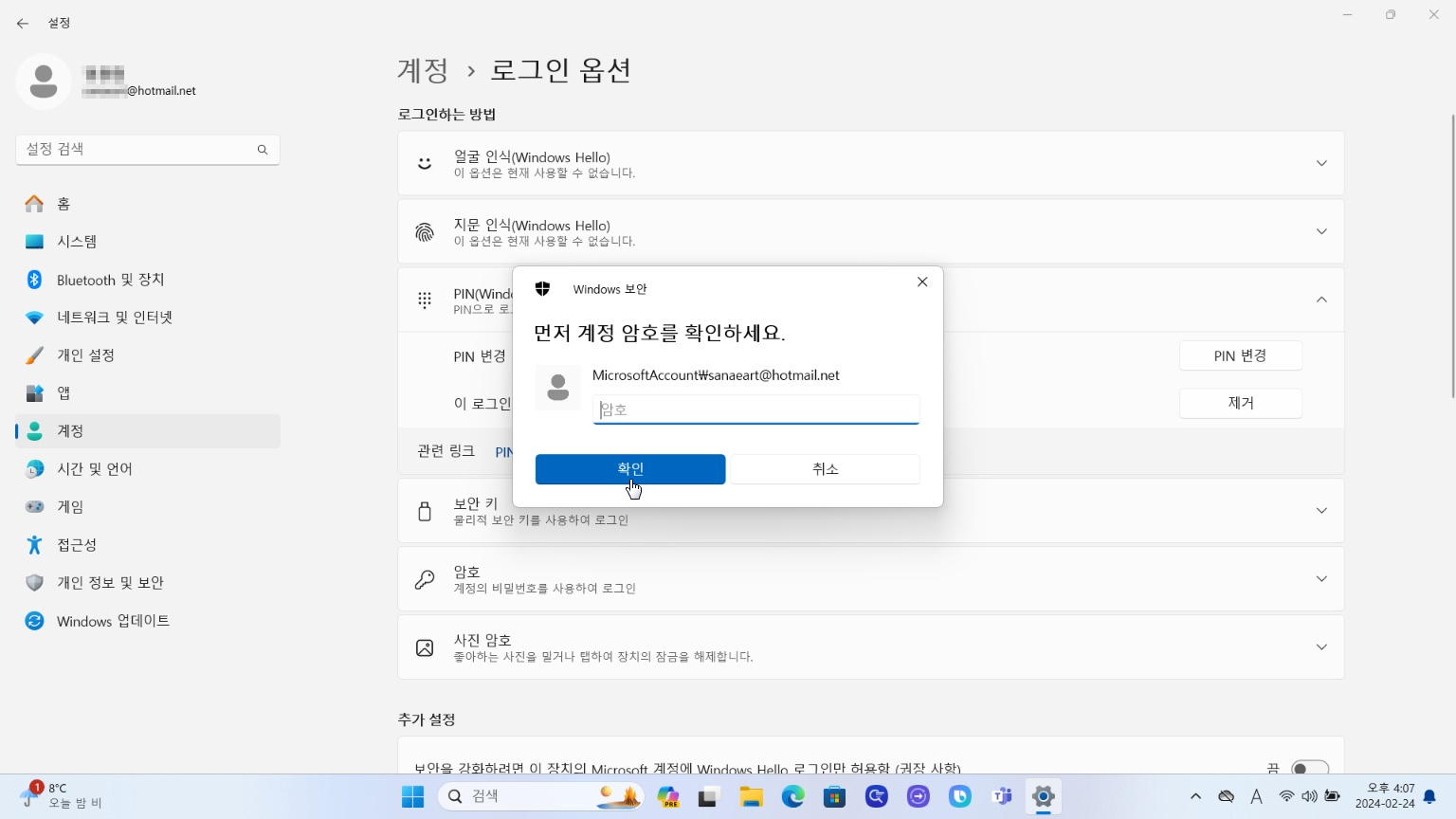This screenshot has height=819, width=1456.
Task: Click the 확인 button in the dialog
Action: pos(629,468)
